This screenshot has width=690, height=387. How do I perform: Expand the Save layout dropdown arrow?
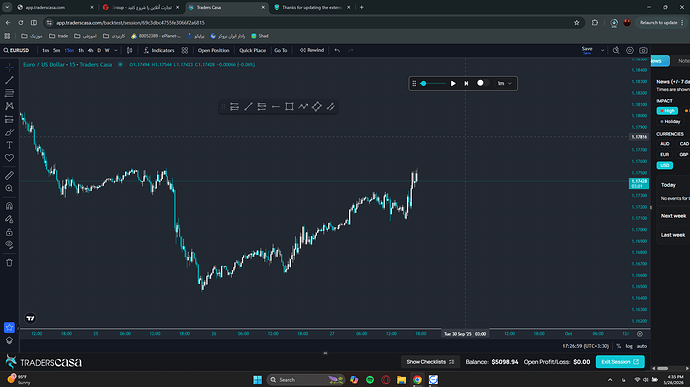coord(602,51)
